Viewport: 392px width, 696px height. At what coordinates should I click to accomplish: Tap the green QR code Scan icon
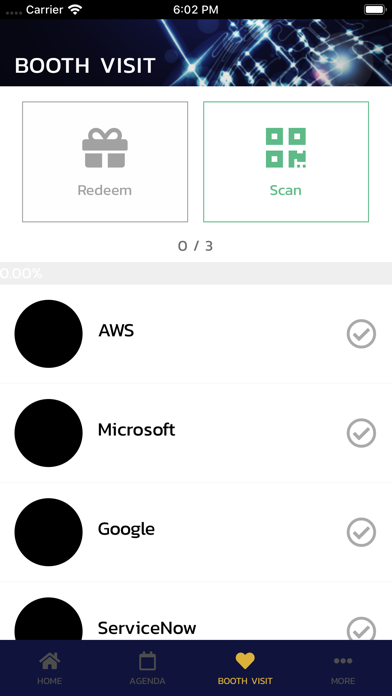point(286,148)
